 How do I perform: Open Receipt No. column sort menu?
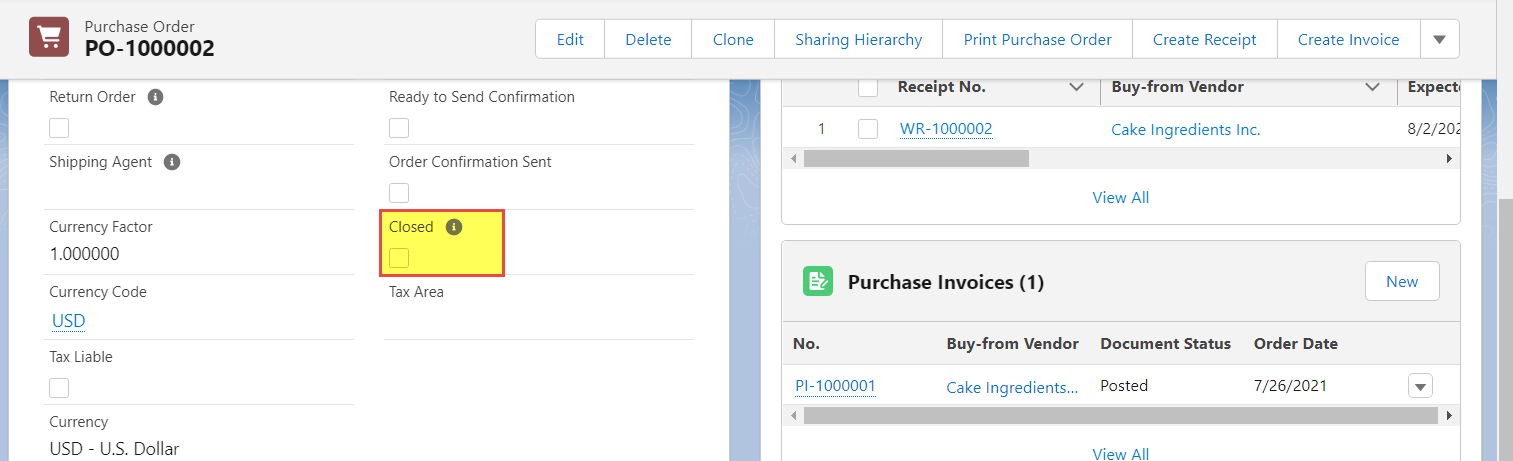point(1077,87)
